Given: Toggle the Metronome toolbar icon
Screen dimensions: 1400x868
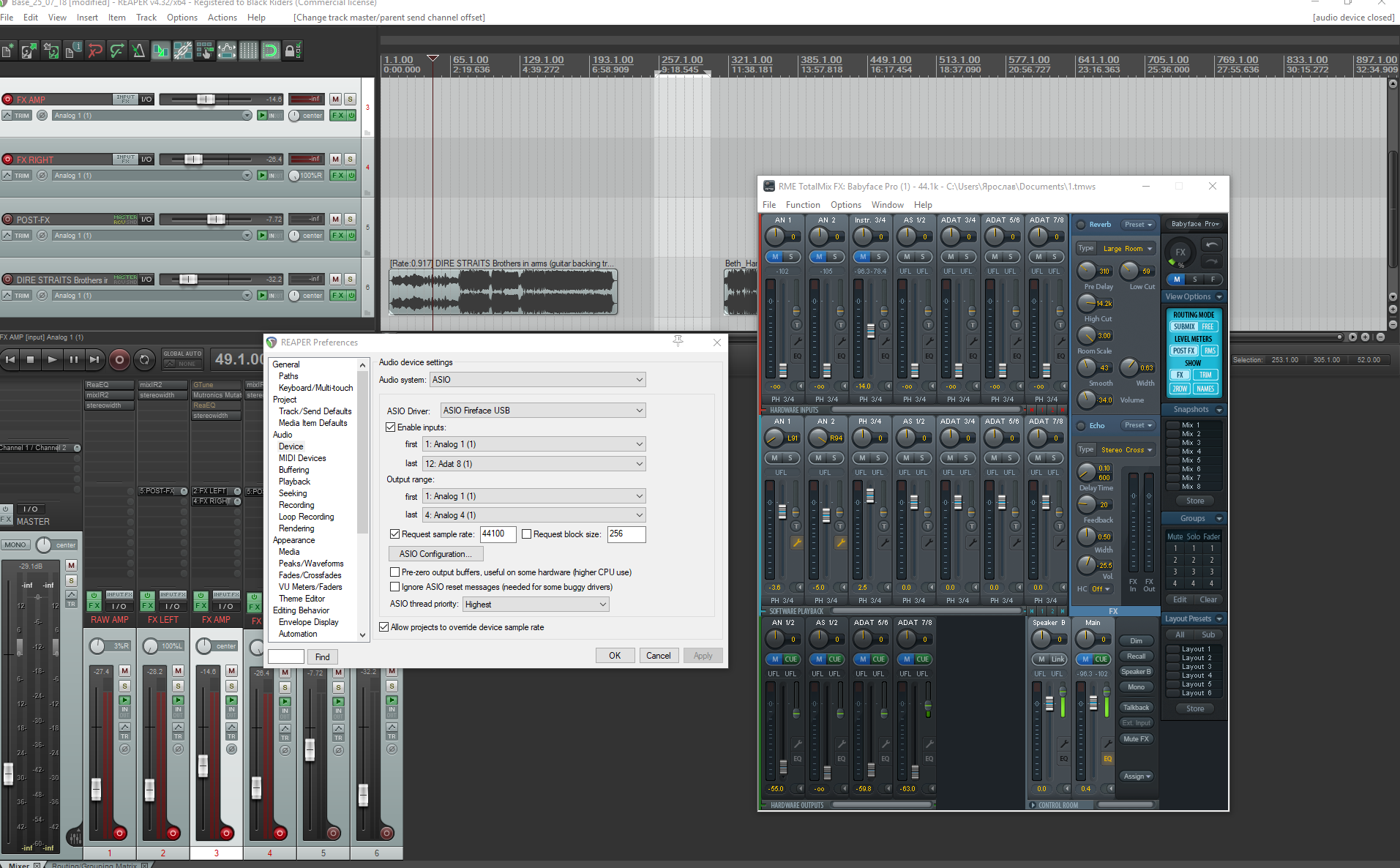Looking at the screenshot, I should (139, 50).
